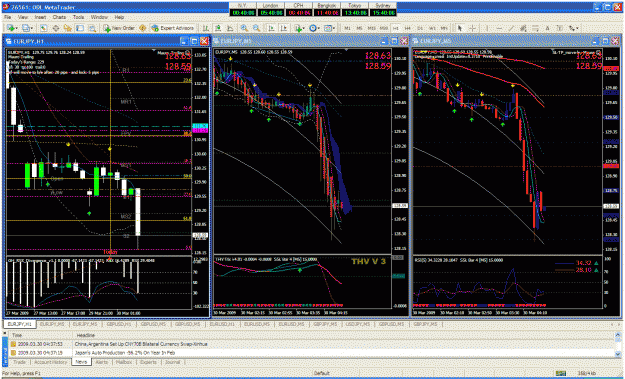Switch the timeframe to W1
This screenshot has height=379, width=625.
tap(432, 28)
